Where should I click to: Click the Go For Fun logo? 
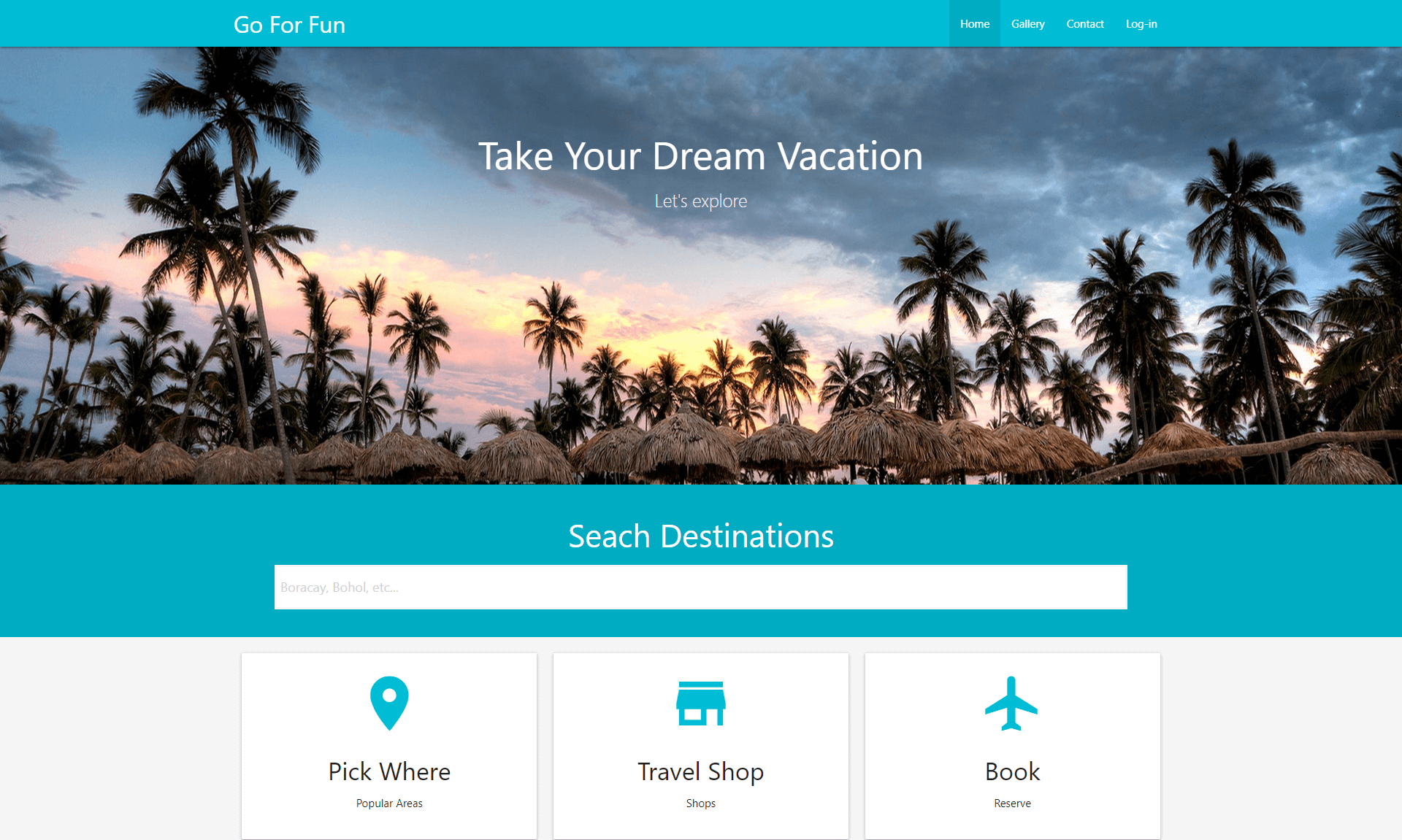[289, 25]
